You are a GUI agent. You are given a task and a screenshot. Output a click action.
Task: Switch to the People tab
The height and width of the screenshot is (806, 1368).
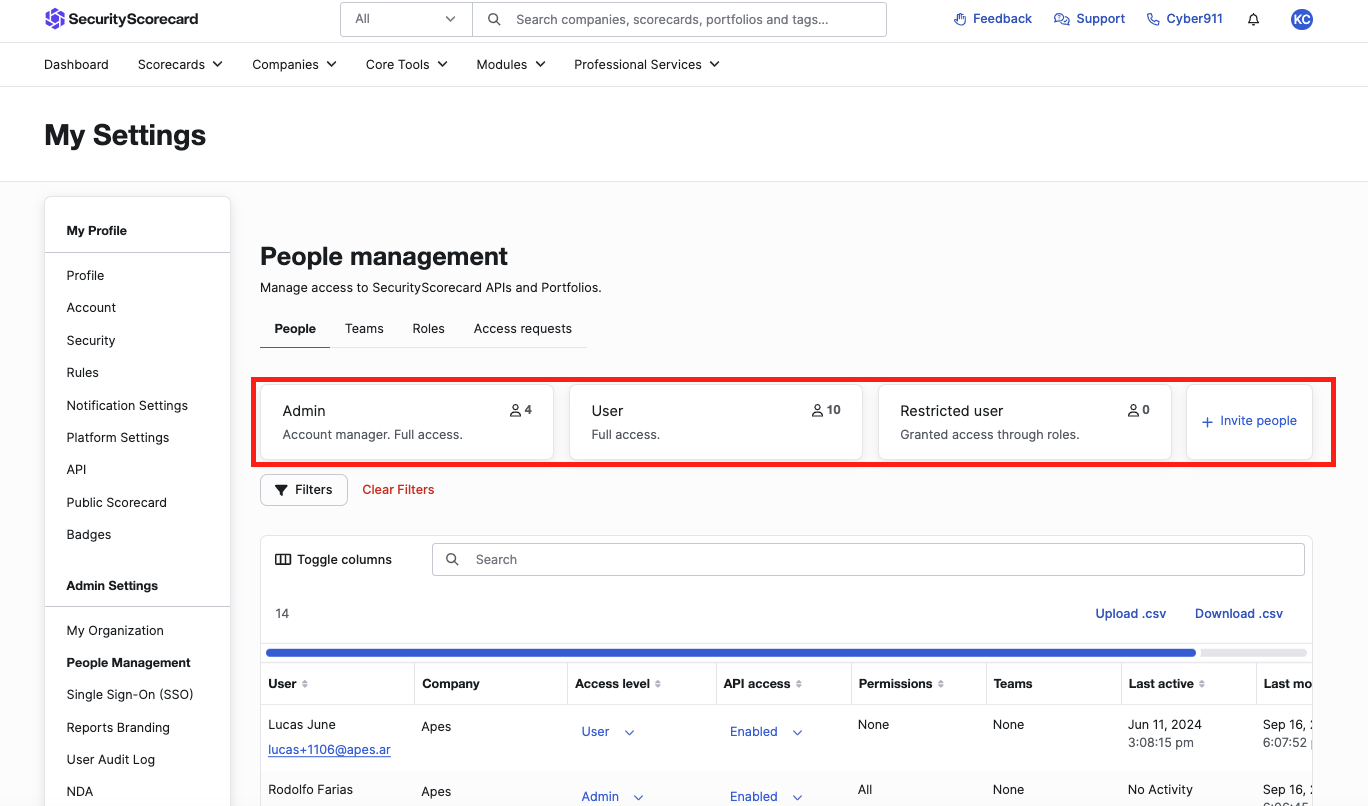pos(295,328)
